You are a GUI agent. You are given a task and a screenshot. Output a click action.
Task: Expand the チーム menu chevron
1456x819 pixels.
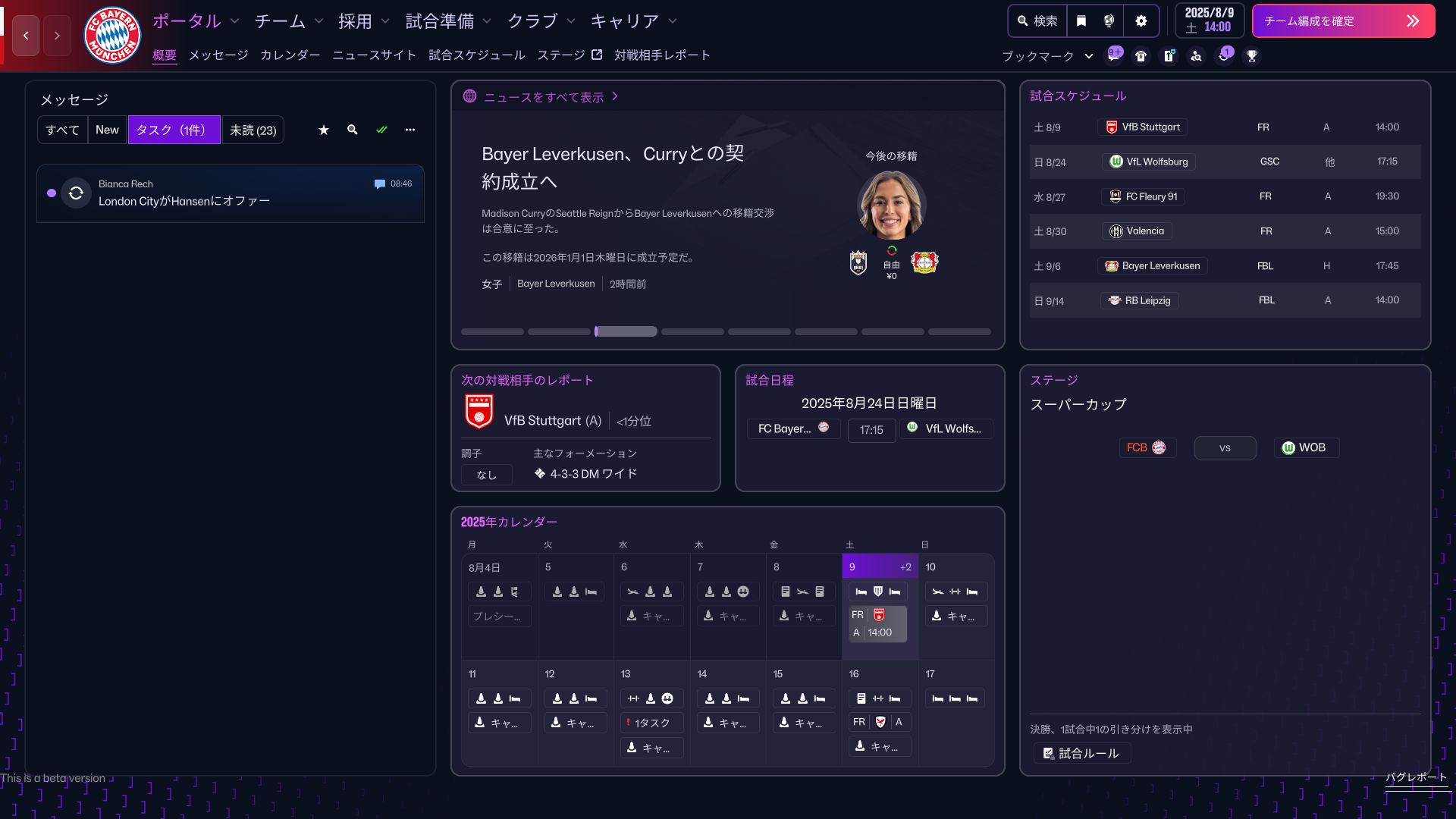pyautogui.click(x=318, y=21)
